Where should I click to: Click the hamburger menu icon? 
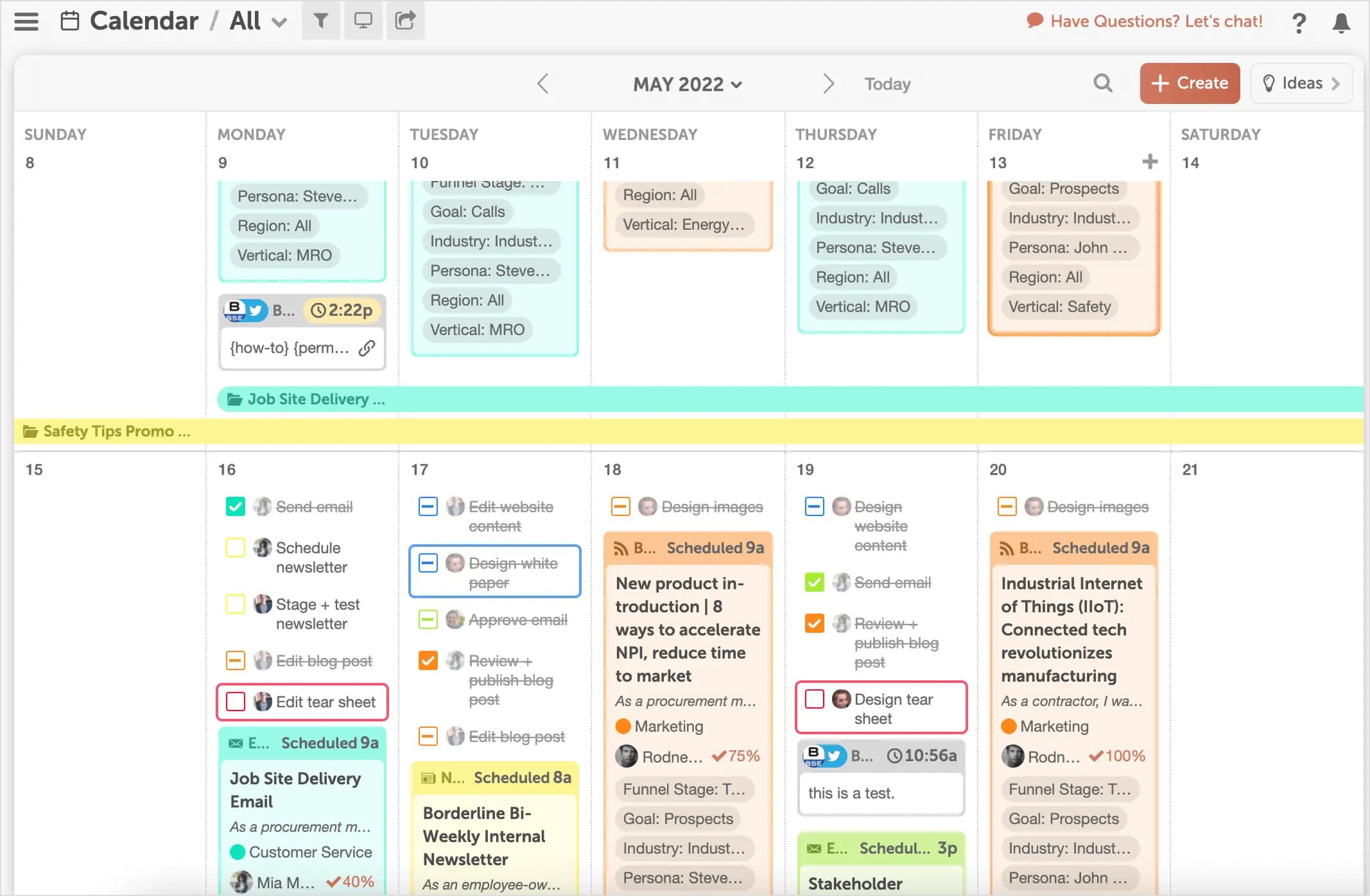click(26, 21)
